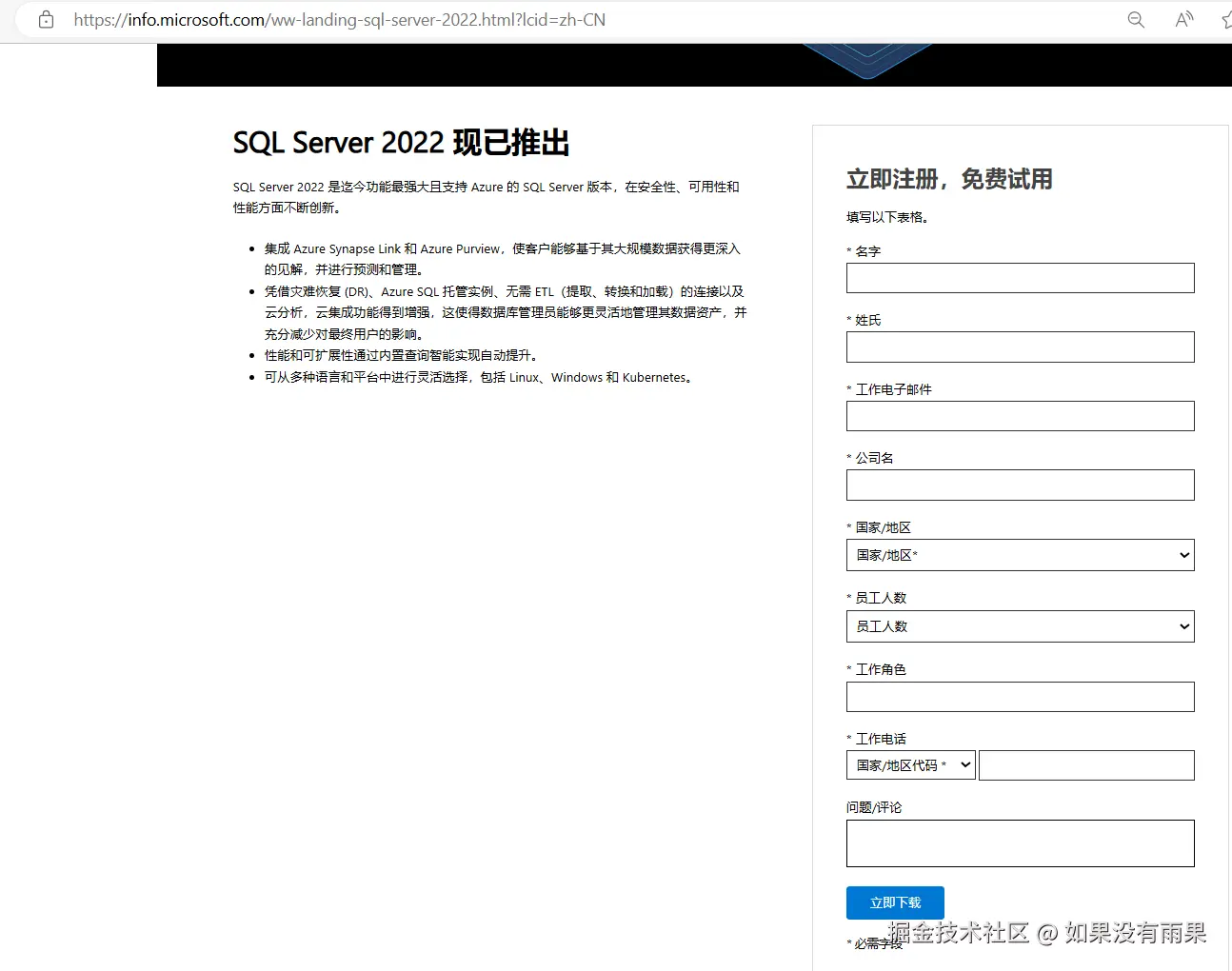Focus the 姓氏 input field

click(1020, 347)
